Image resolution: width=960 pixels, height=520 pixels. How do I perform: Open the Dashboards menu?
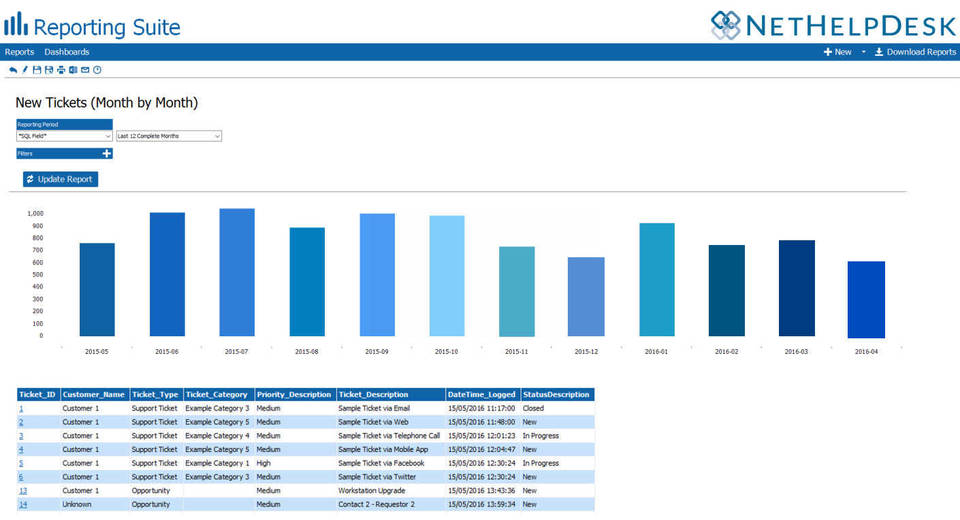click(67, 52)
